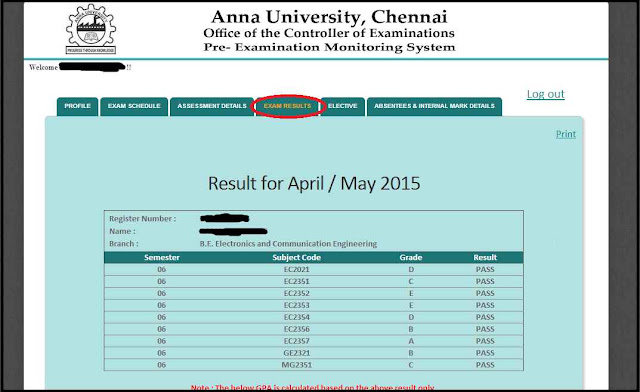Switch to the EXAM SCHEDULE tab
Image resolution: width=640 pixels, height=392 pixels.
[134, 107]
